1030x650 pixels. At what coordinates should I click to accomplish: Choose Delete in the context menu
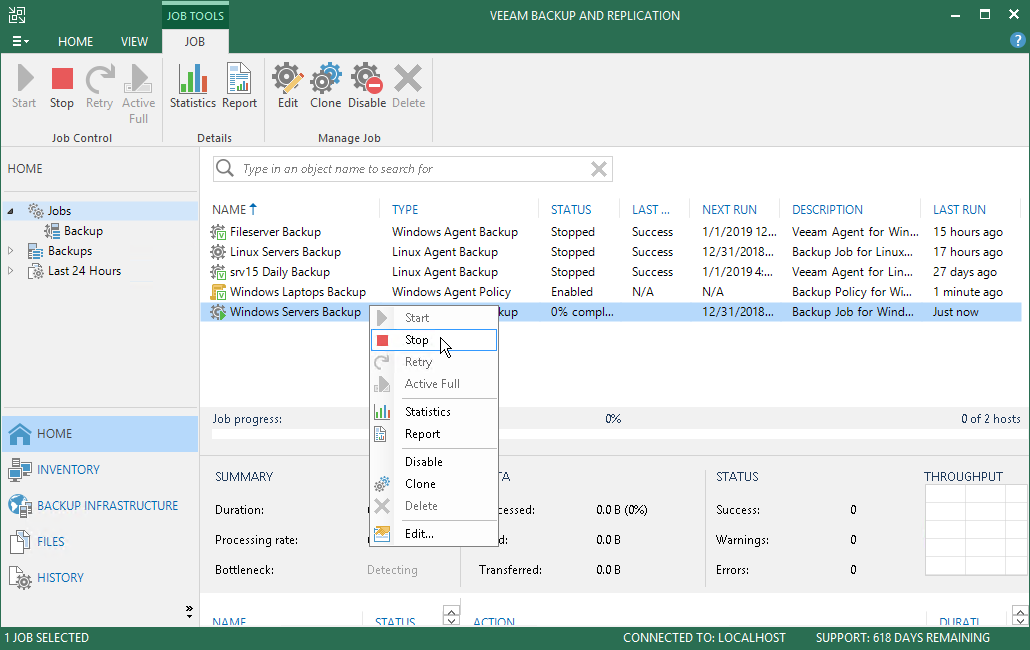(x=434, y=506)
